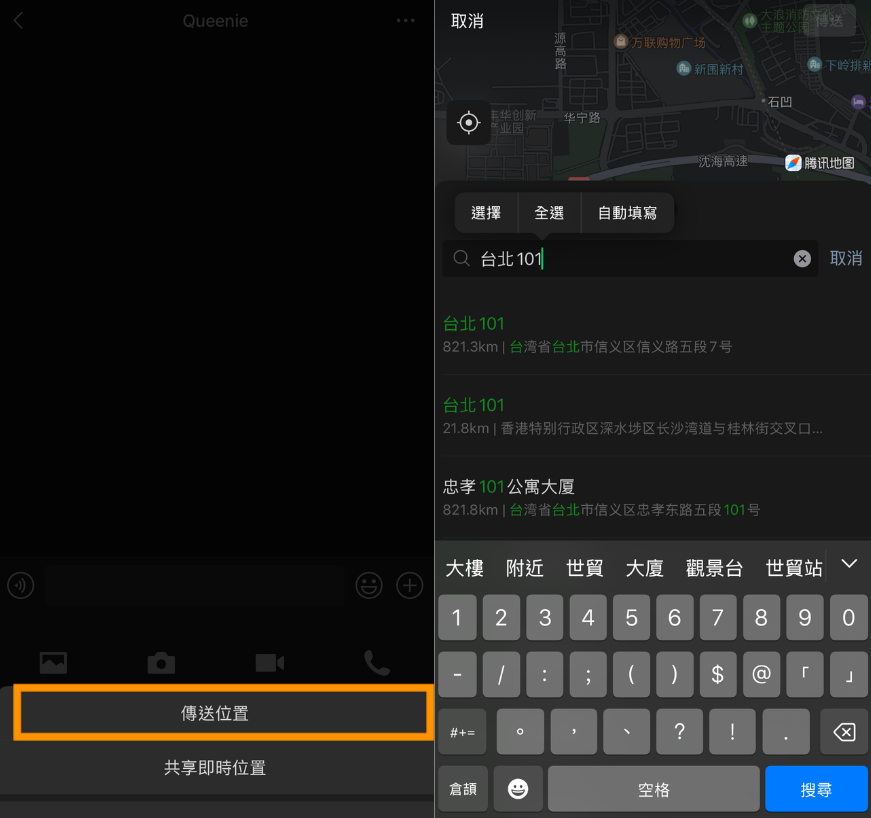Tap 取消 next to search bar
The width and height of the screenshot is (871, 818).
click(846, 258)
